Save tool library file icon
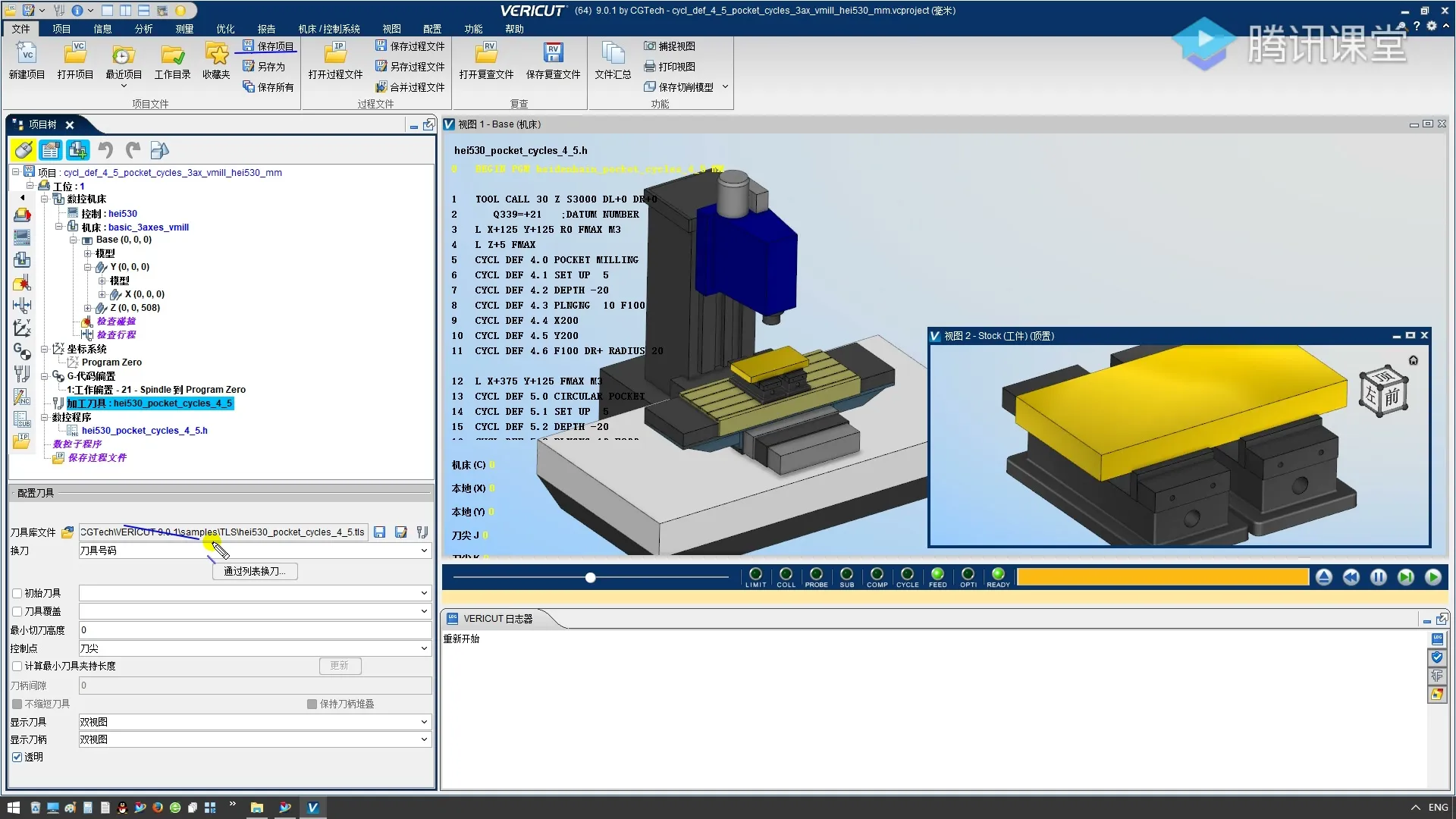This screenshot has width=1456, height=819. (x=380, y=532)
